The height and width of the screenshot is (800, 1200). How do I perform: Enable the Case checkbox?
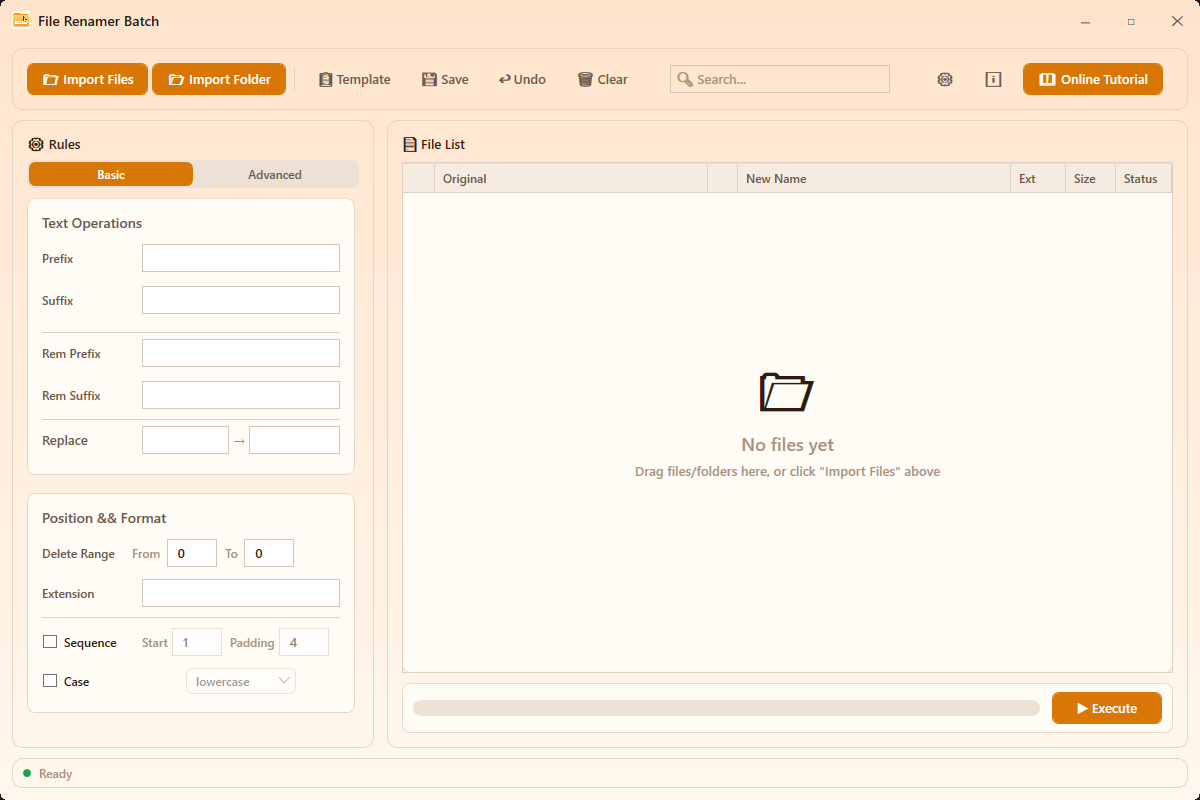pyautogui.click(x=50, y=681)
